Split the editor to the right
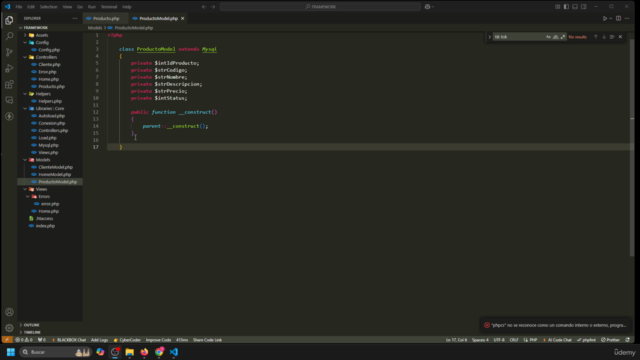The height and width of the screenshot is (360, 640). [x=618, y=18]
